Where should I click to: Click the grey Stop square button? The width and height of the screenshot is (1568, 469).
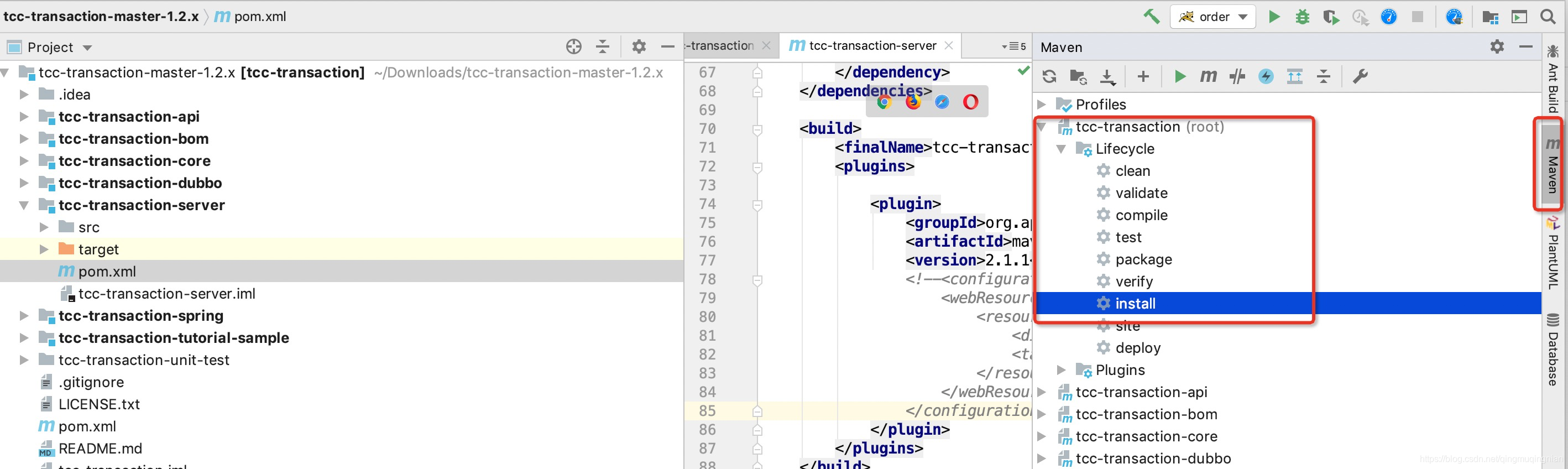1418,17
